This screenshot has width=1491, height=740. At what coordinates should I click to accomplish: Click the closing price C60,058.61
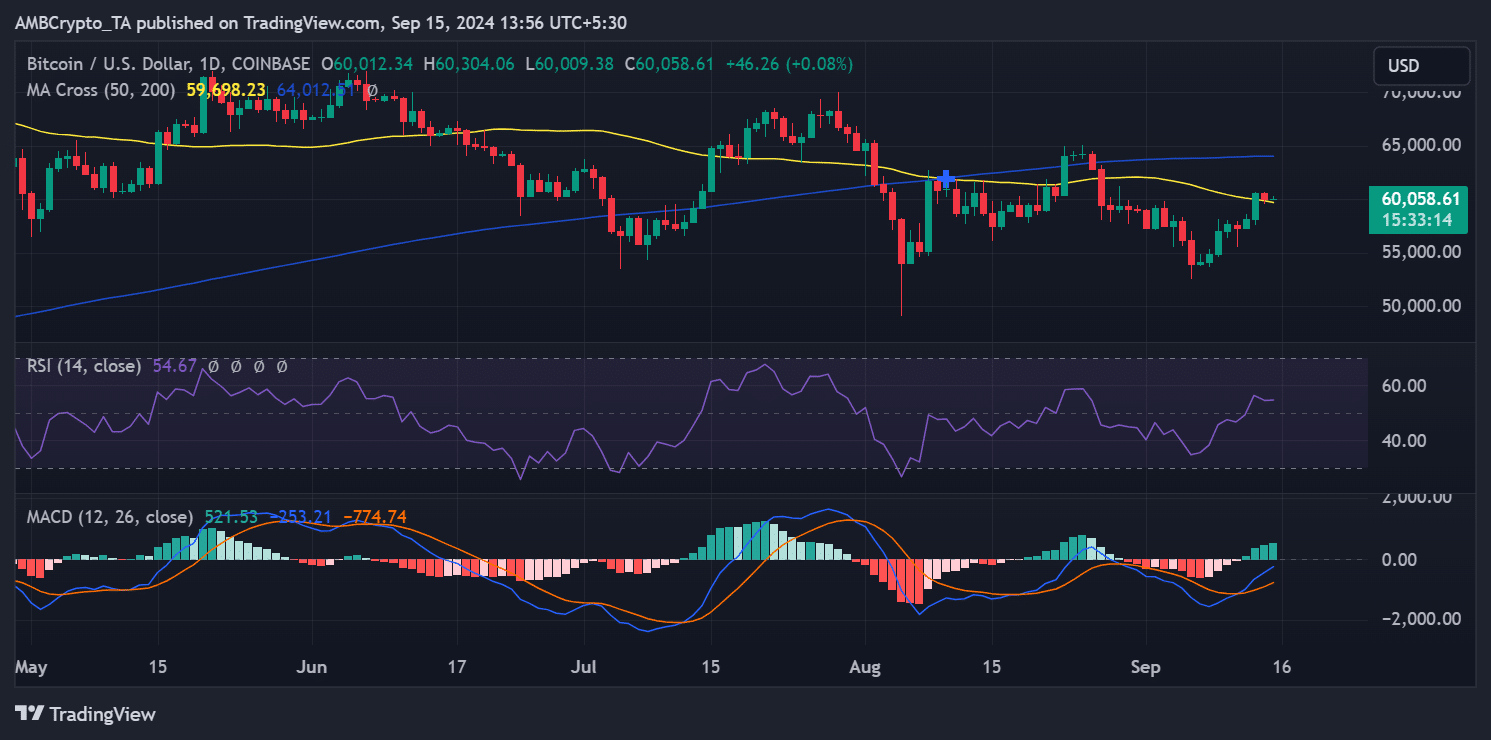(669, 64)
